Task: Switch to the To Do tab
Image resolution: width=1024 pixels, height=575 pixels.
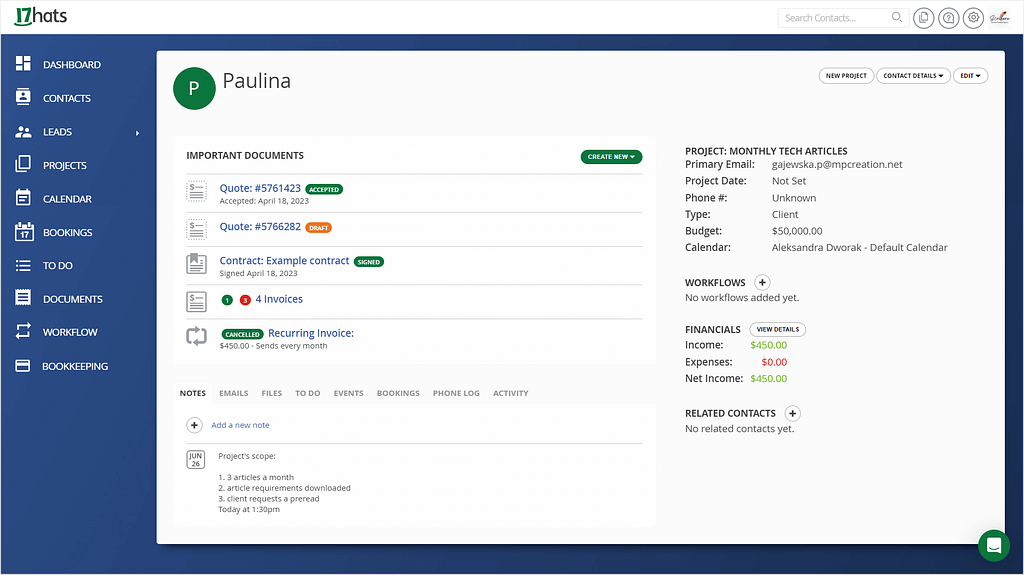Action: pyautogui.click(x=308, y=393)
